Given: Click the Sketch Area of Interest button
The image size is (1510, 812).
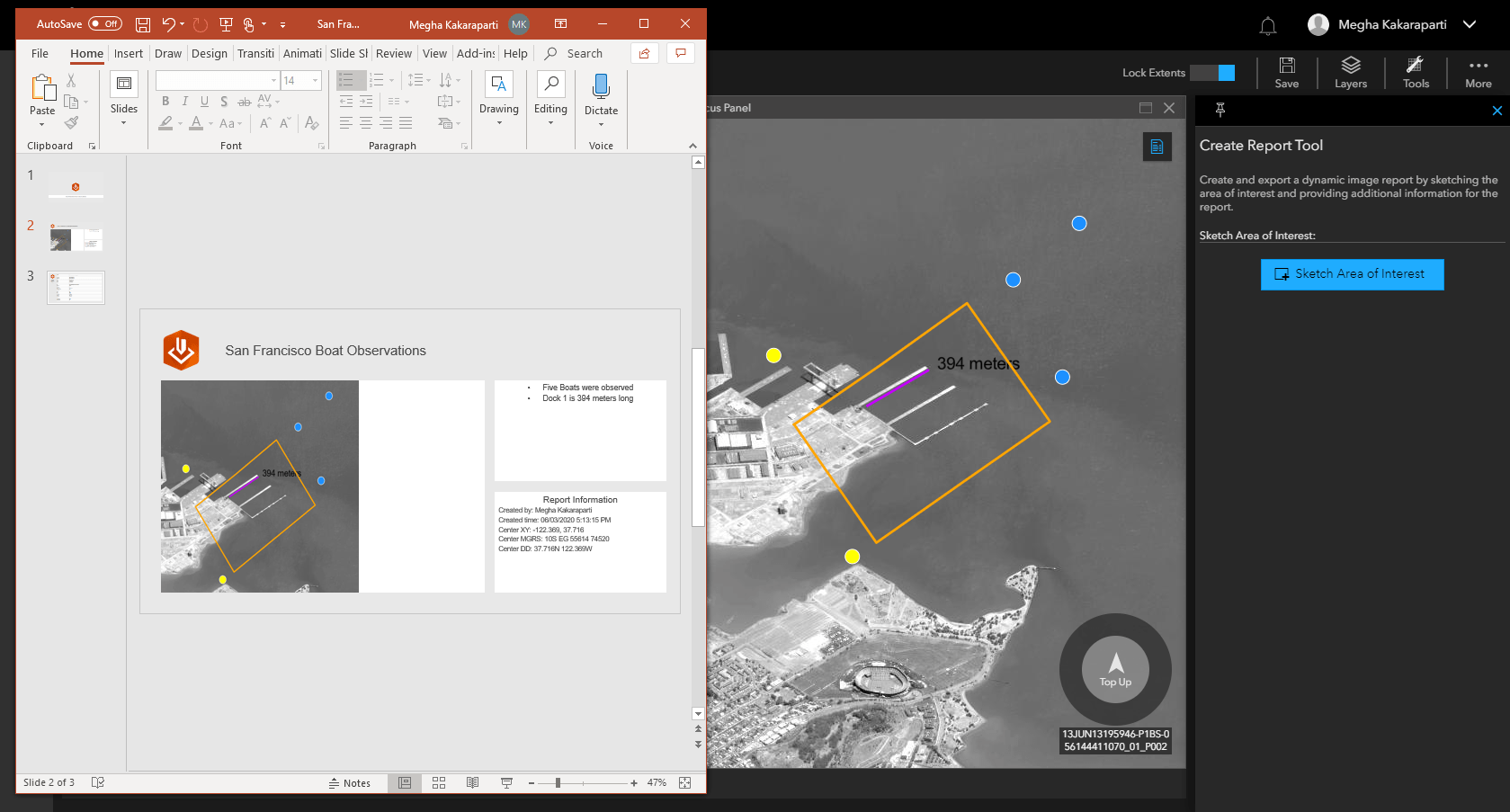Looking at the screenshot, I should click(1352, 274).
